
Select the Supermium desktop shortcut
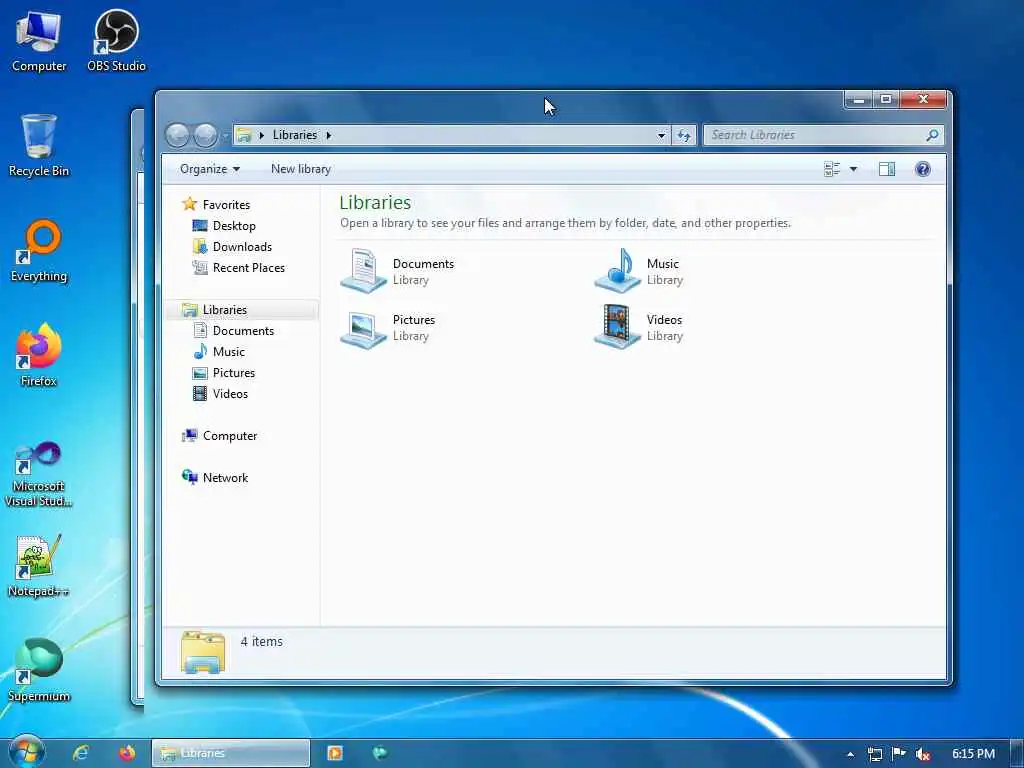[x=39, y=671]
